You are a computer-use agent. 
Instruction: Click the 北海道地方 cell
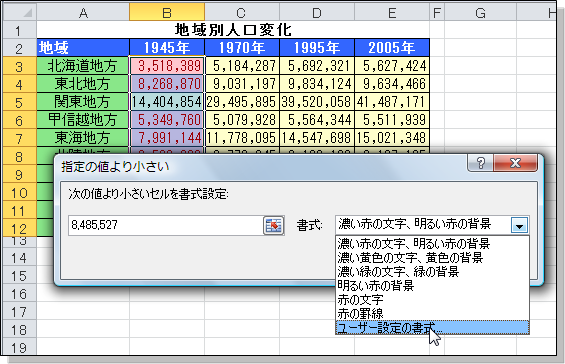tap(83, 66)
